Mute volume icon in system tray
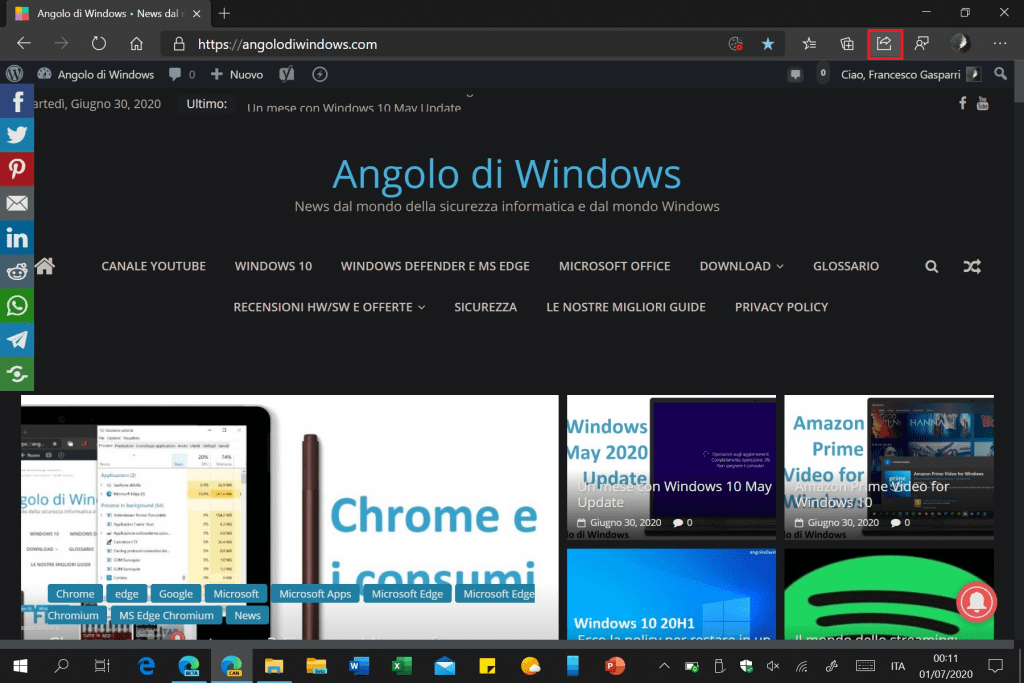 tap(772, 665)
